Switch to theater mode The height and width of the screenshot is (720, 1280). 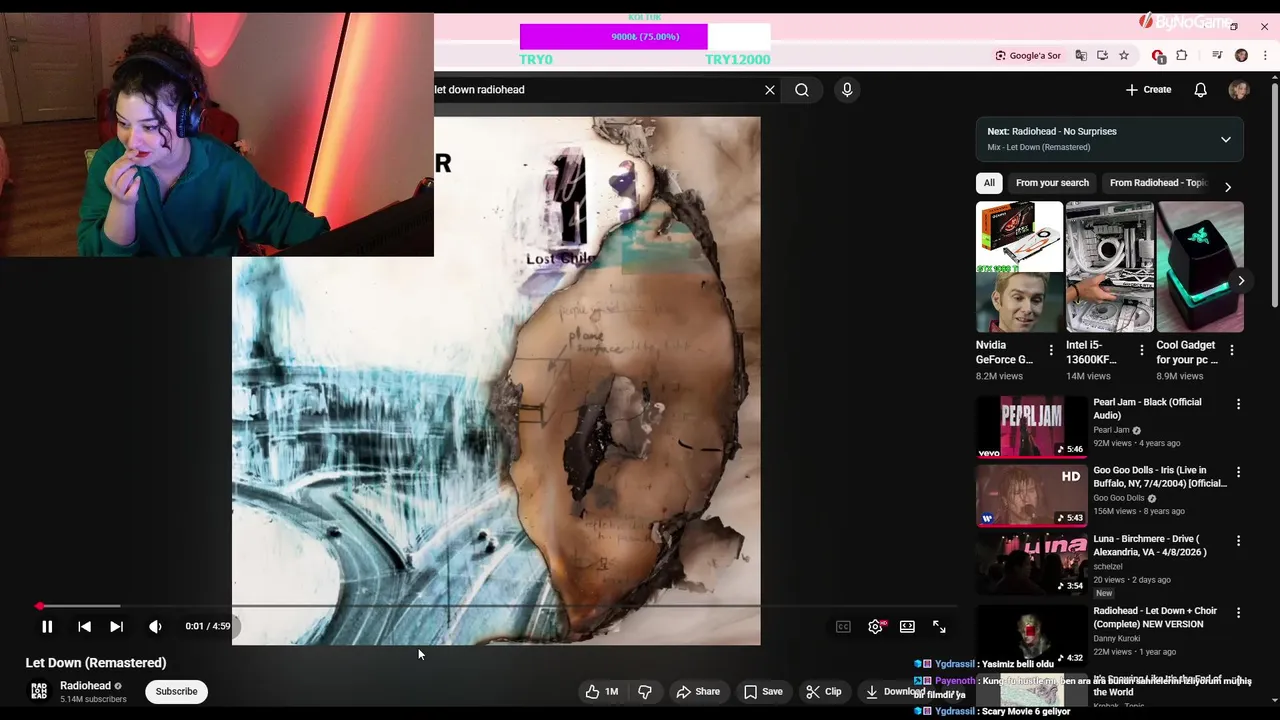coord(907,627)
